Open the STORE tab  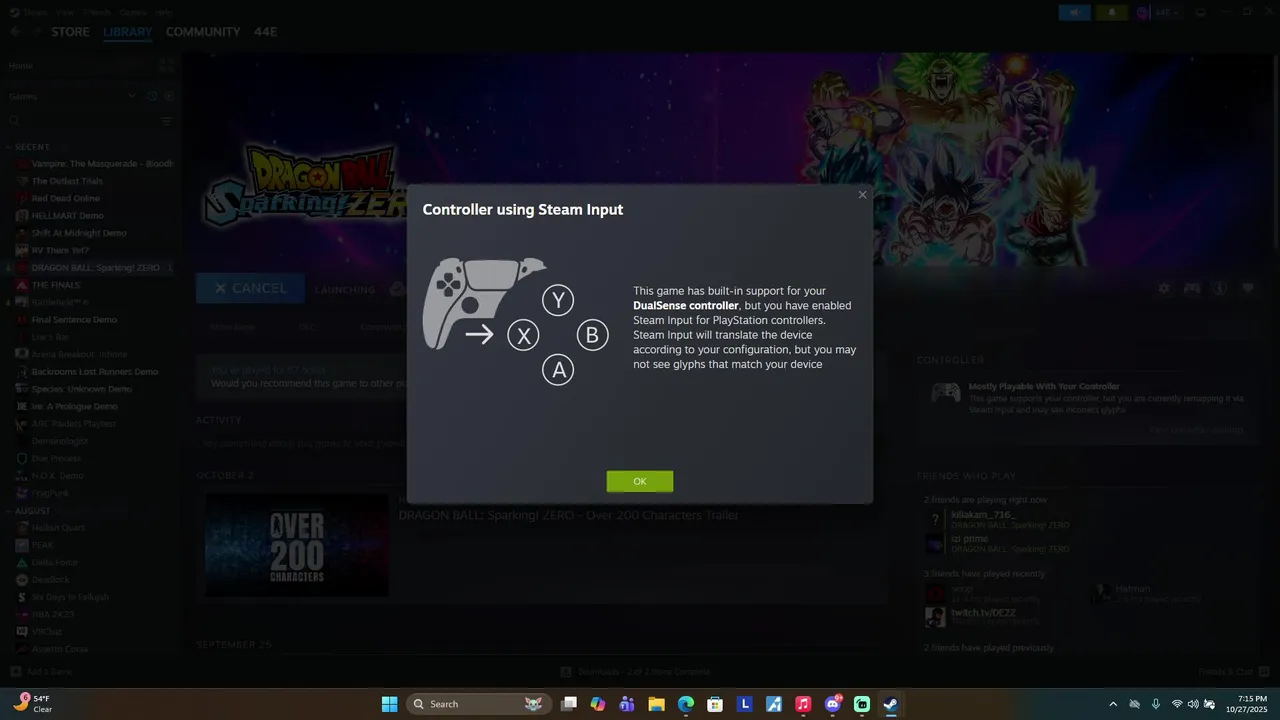tap(70, 32)
